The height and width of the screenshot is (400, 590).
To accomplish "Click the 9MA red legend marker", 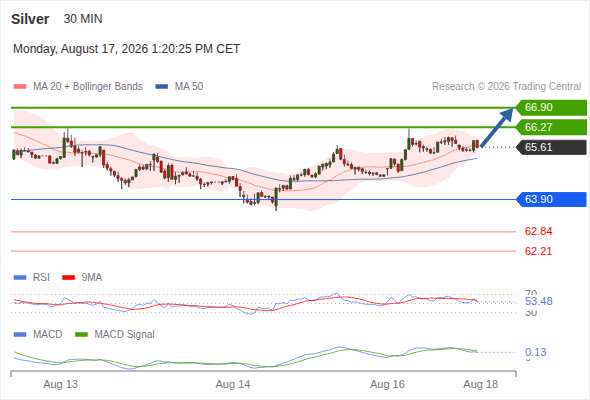I will point(68,278).
